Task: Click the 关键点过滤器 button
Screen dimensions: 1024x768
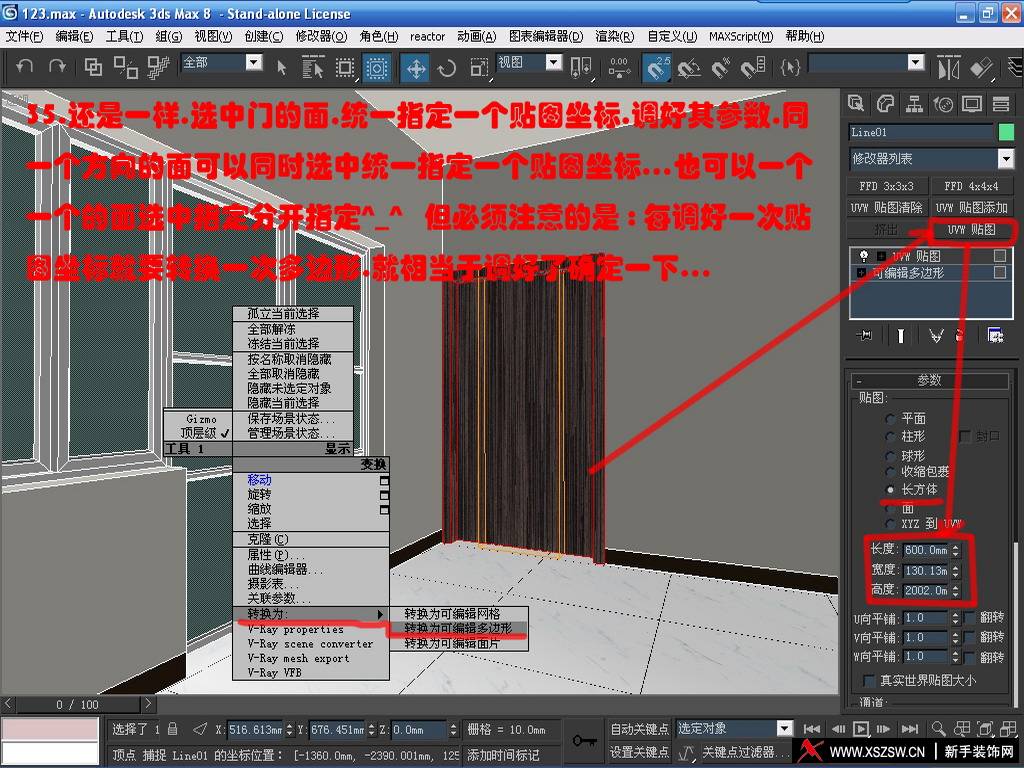Action: (744, 752)
